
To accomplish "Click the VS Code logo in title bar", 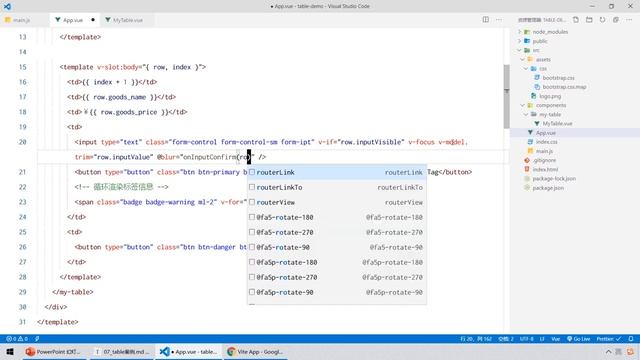I will pos(7,7).
